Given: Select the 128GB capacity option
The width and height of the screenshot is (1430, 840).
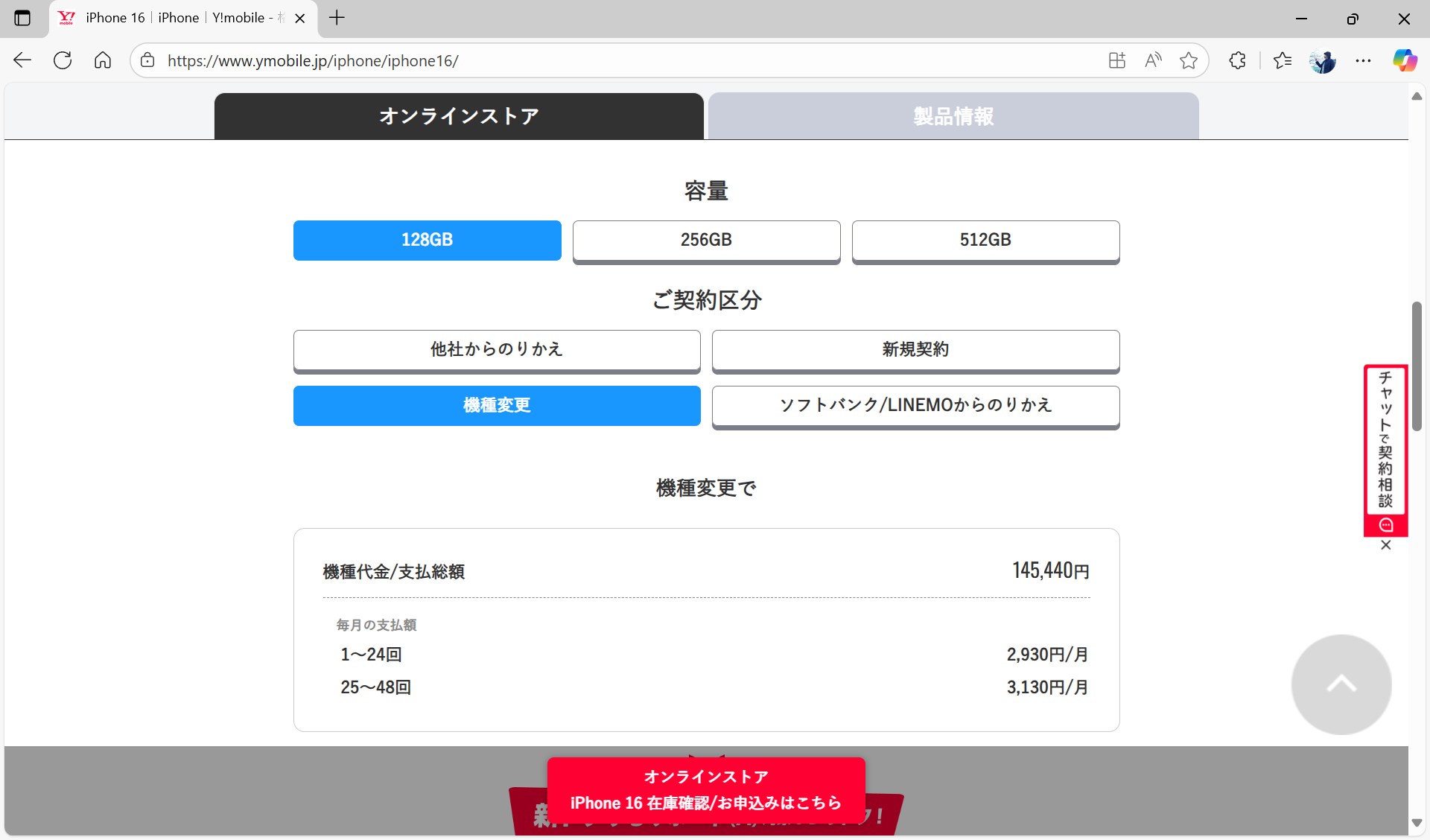Looking at the screenshot, I should click(x=427, y=240).
